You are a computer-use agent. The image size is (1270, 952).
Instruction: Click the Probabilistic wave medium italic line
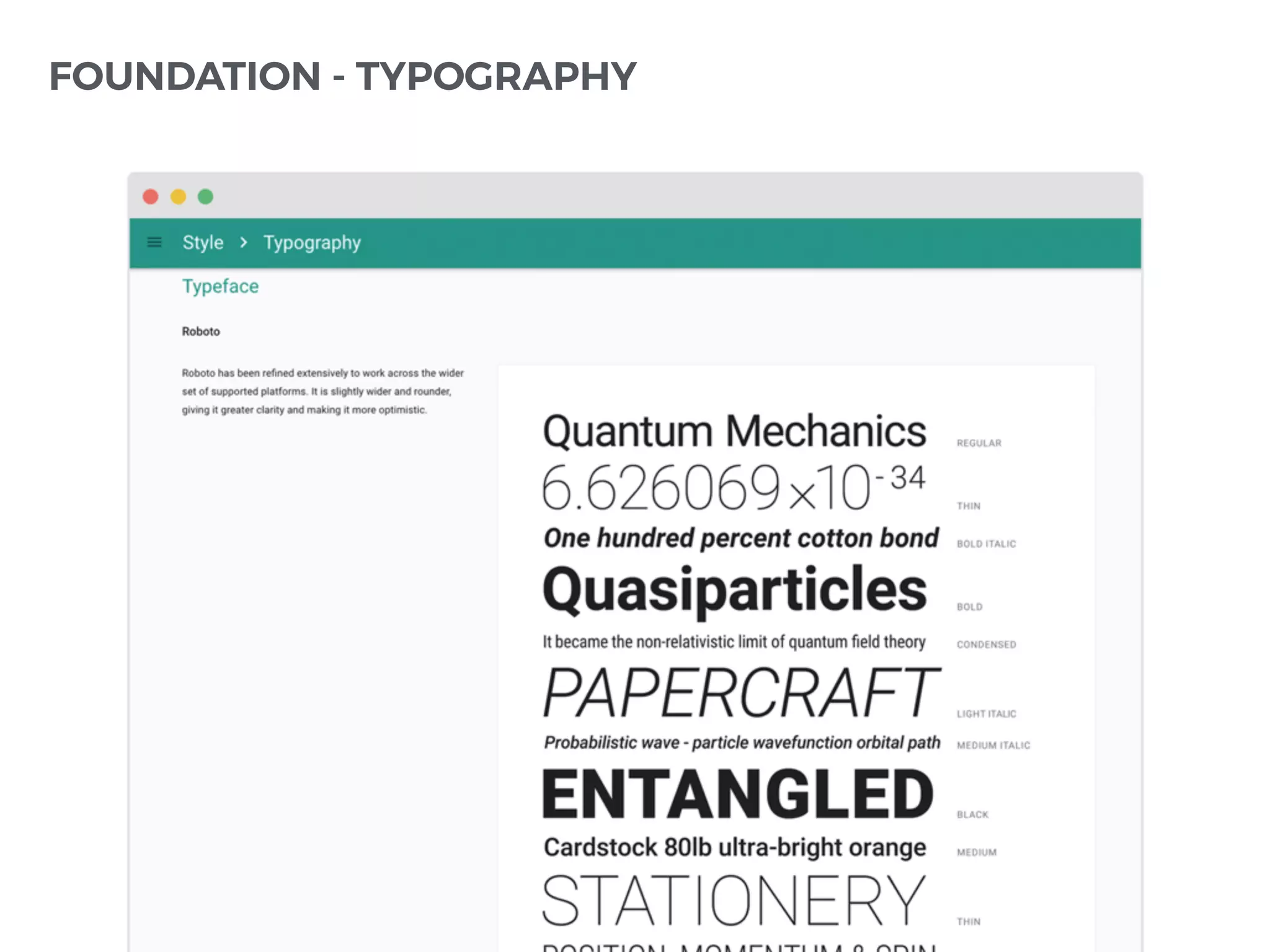click(742, 743)
